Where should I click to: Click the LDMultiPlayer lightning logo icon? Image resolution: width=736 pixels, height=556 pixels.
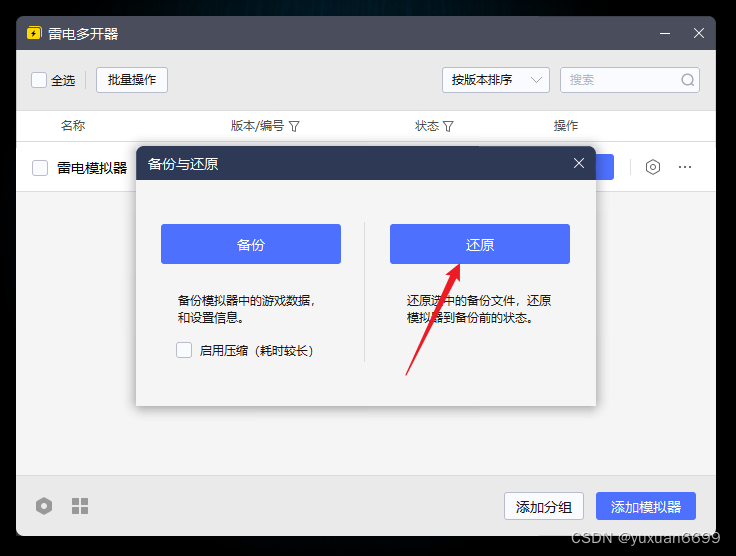point(34,33)
